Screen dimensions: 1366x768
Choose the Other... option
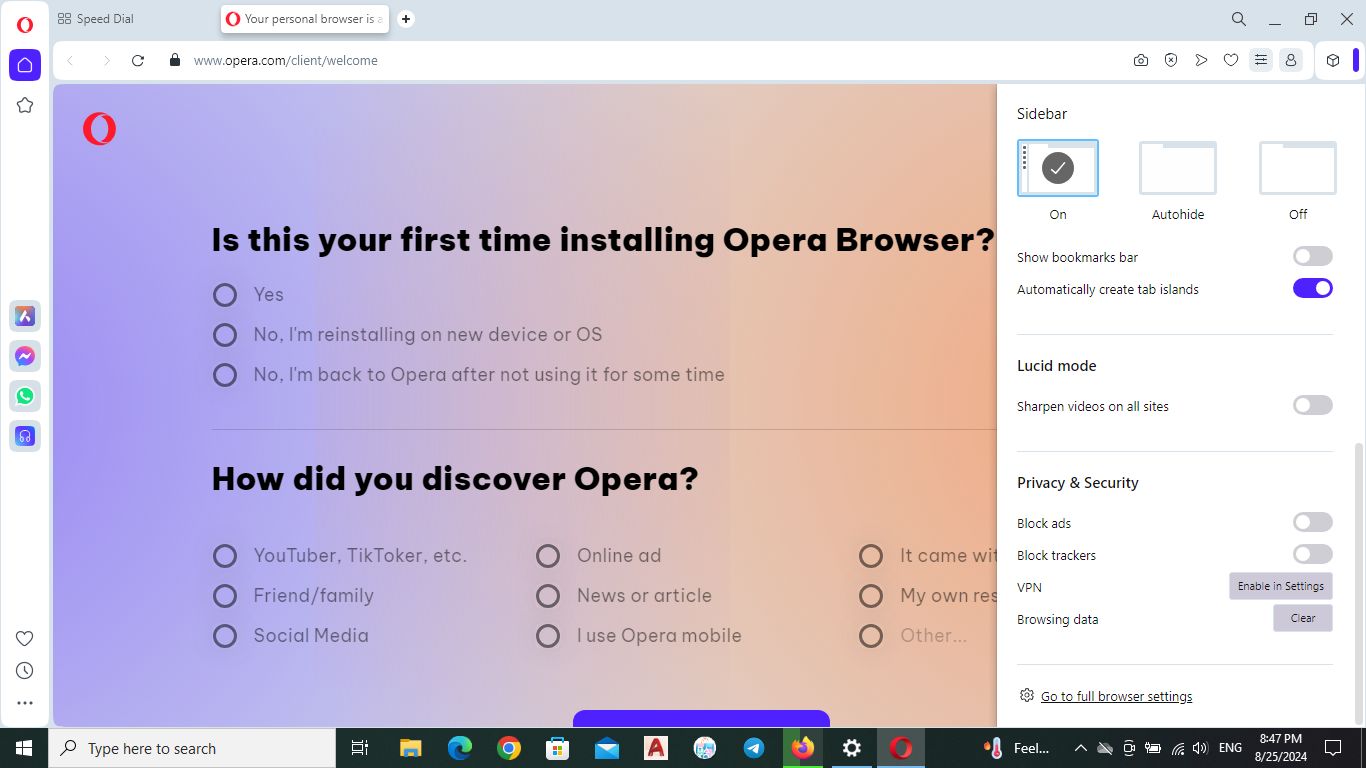[x=871, y=636]
